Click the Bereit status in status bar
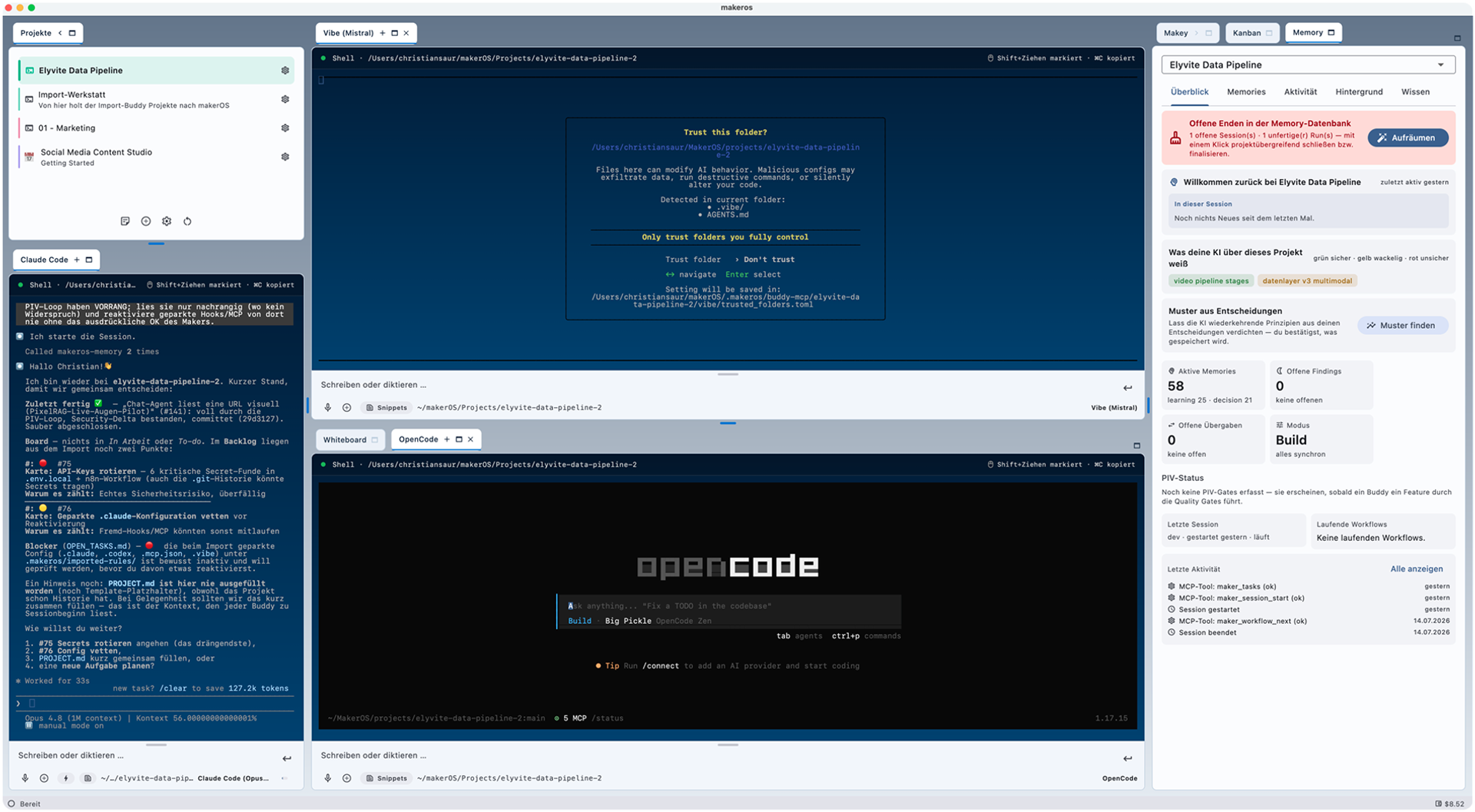 click(25, 804)
